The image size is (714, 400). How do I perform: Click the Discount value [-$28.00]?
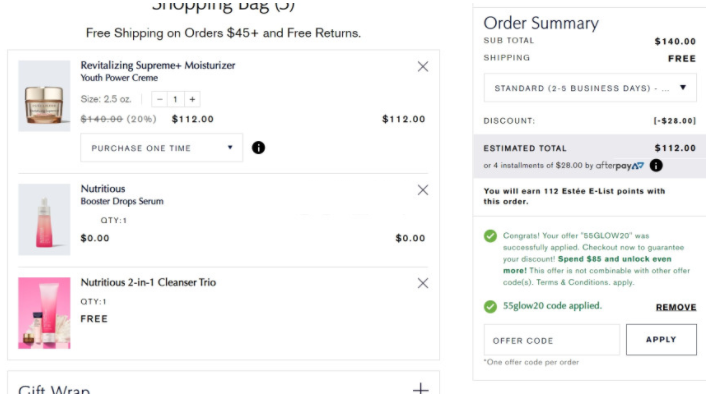[674, 121]
